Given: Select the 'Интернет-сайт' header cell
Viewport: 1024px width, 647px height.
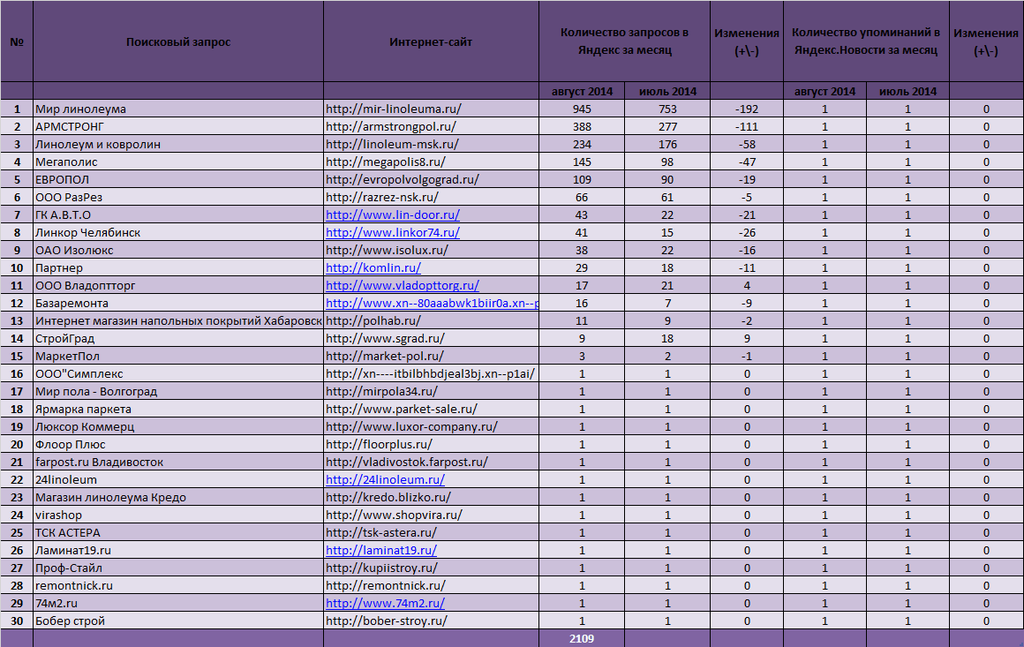Looking at the screenshot, I should point(431,42).
